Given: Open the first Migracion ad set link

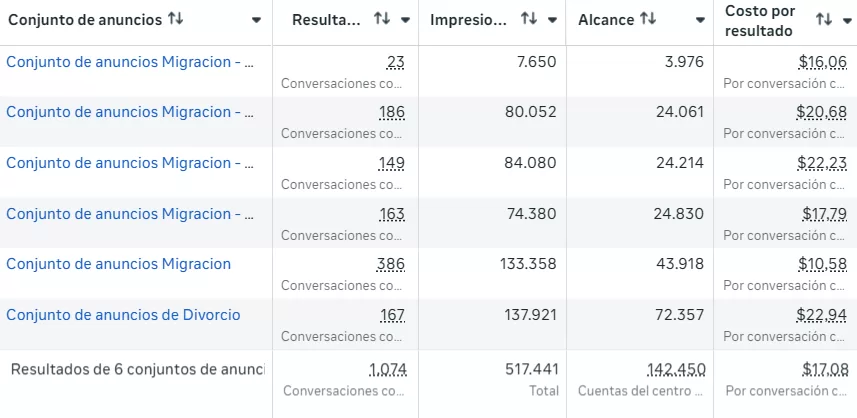Looking at the screenshot, I should [x=130, y=62].
